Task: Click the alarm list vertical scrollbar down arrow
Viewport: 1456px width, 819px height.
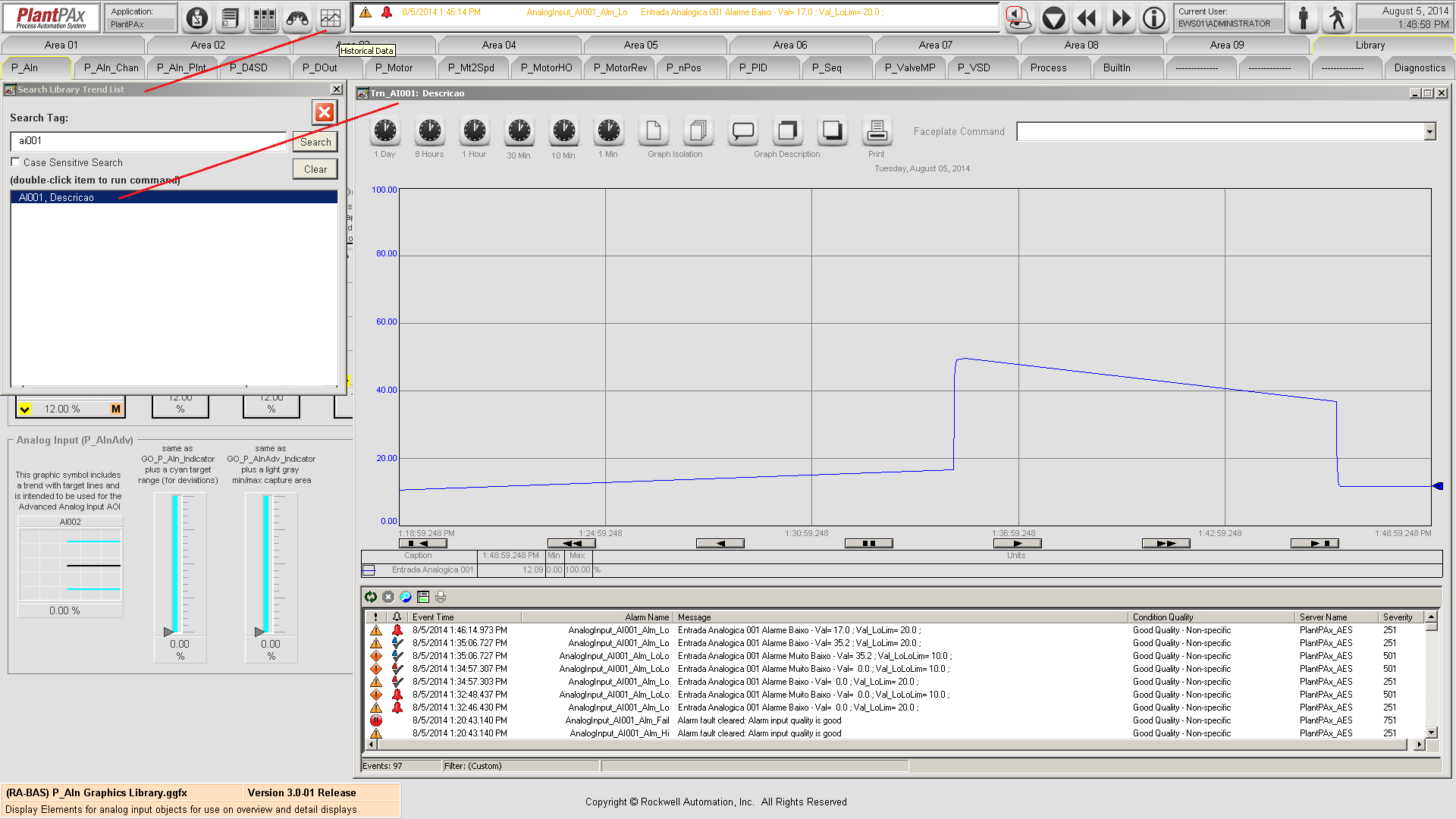Action: (1431, 733)
